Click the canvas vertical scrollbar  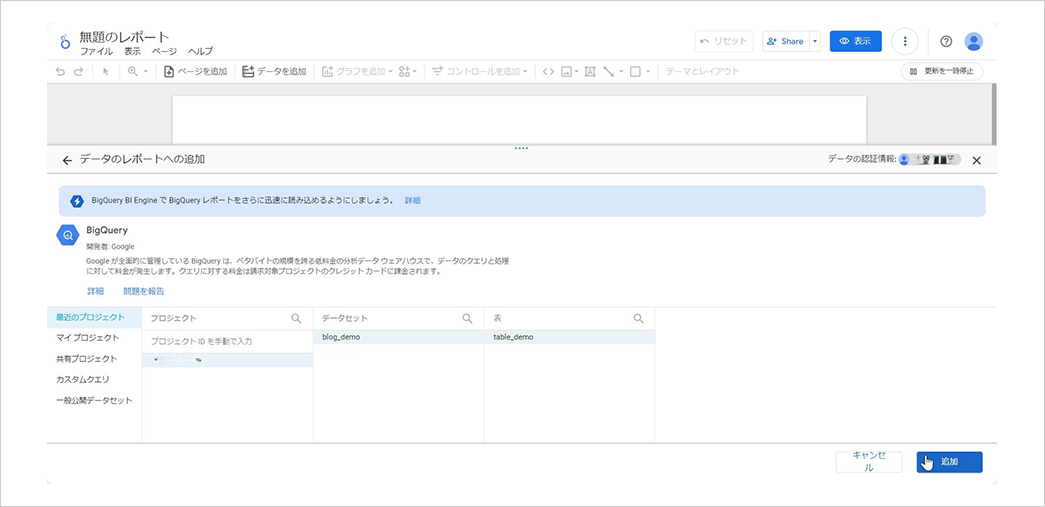coord(993,113)
